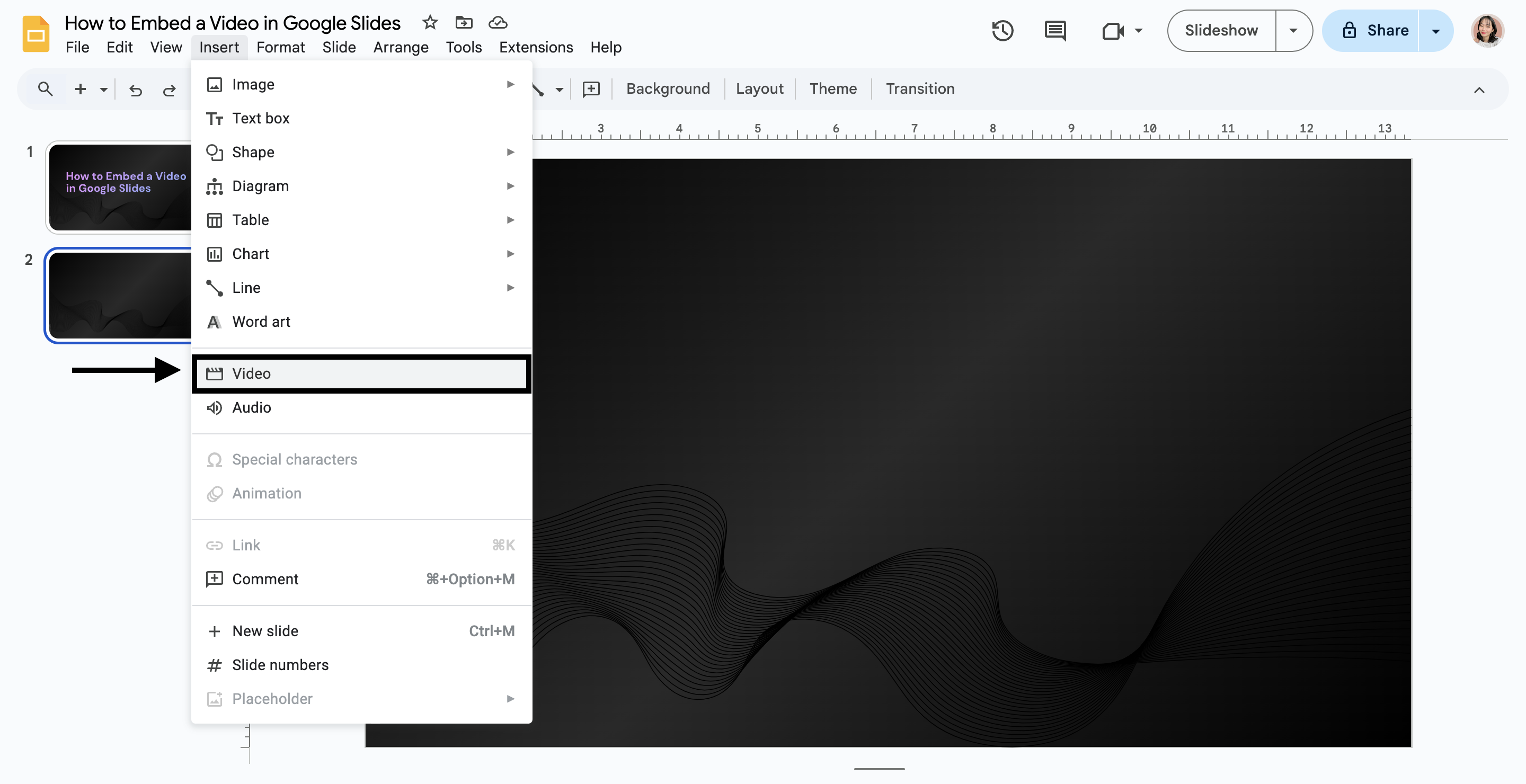Select Audio from Insert menu
Screen dimensions: 1526x784
point(361,407)
